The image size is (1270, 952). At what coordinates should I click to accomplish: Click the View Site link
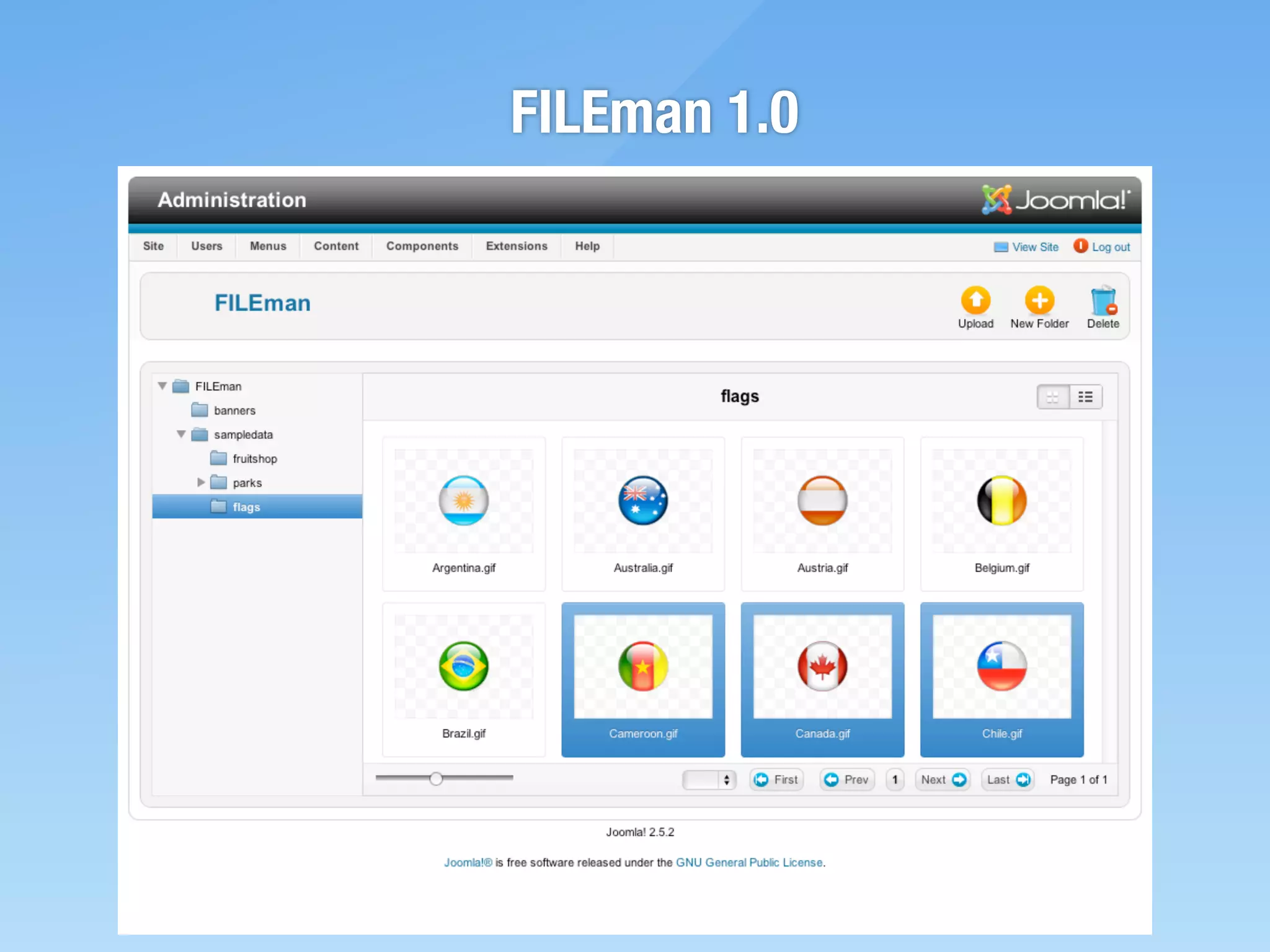tap(1035, 247)
